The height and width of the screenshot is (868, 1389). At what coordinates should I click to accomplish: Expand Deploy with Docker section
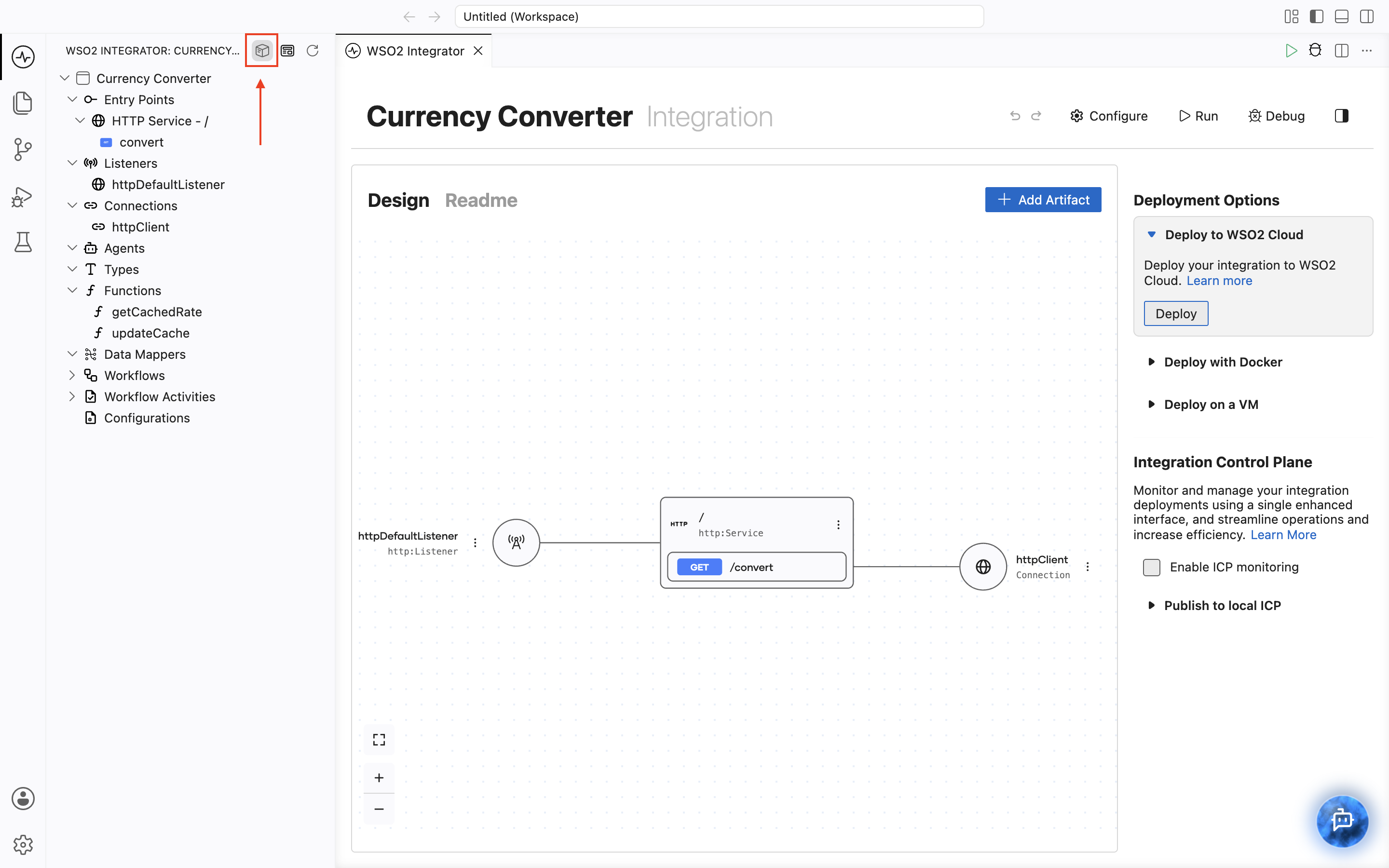click(1151, 362)
